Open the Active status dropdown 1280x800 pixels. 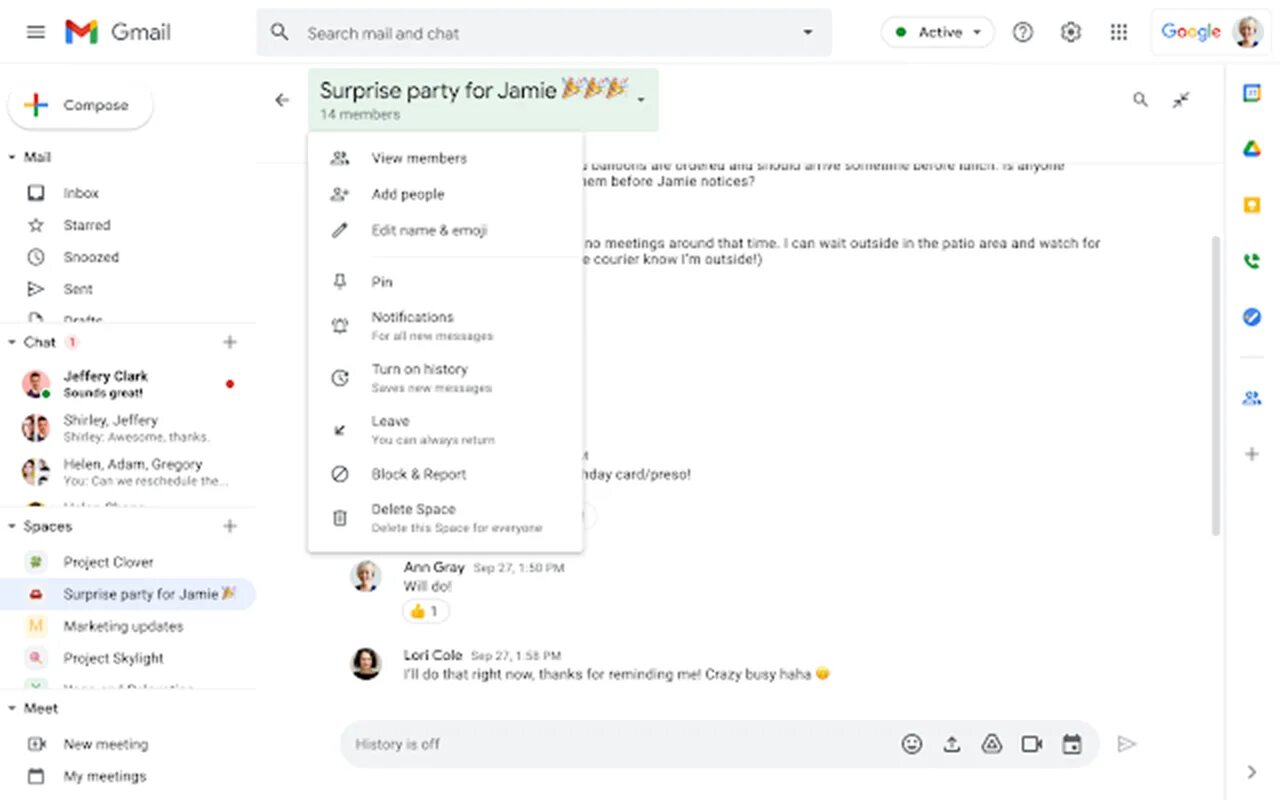click(937, 31)
